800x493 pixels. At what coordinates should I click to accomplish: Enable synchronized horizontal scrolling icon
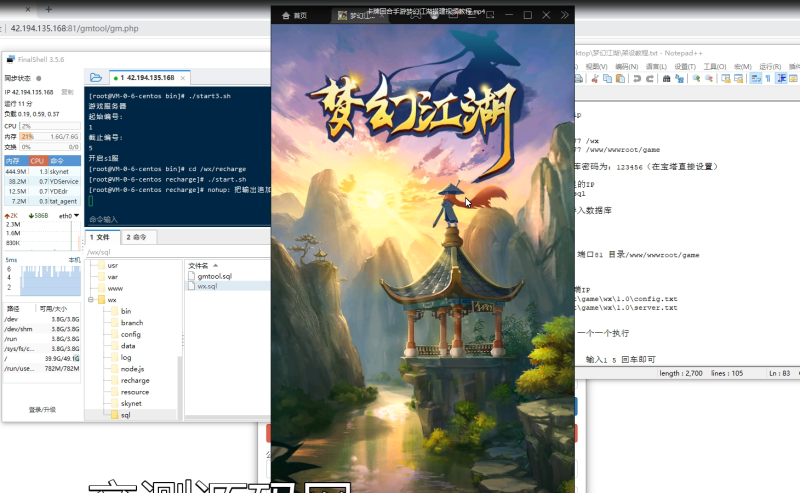(738, 79)
